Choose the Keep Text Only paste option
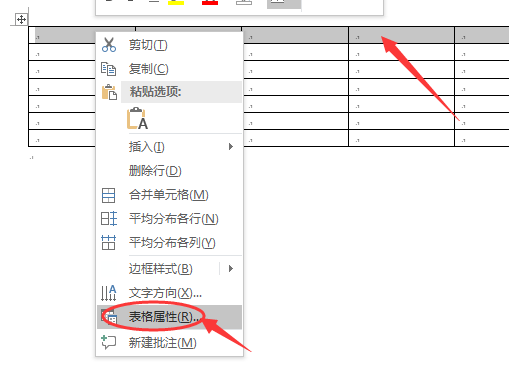The width and height of the screenshot is (509, 370). click(137, 118)
